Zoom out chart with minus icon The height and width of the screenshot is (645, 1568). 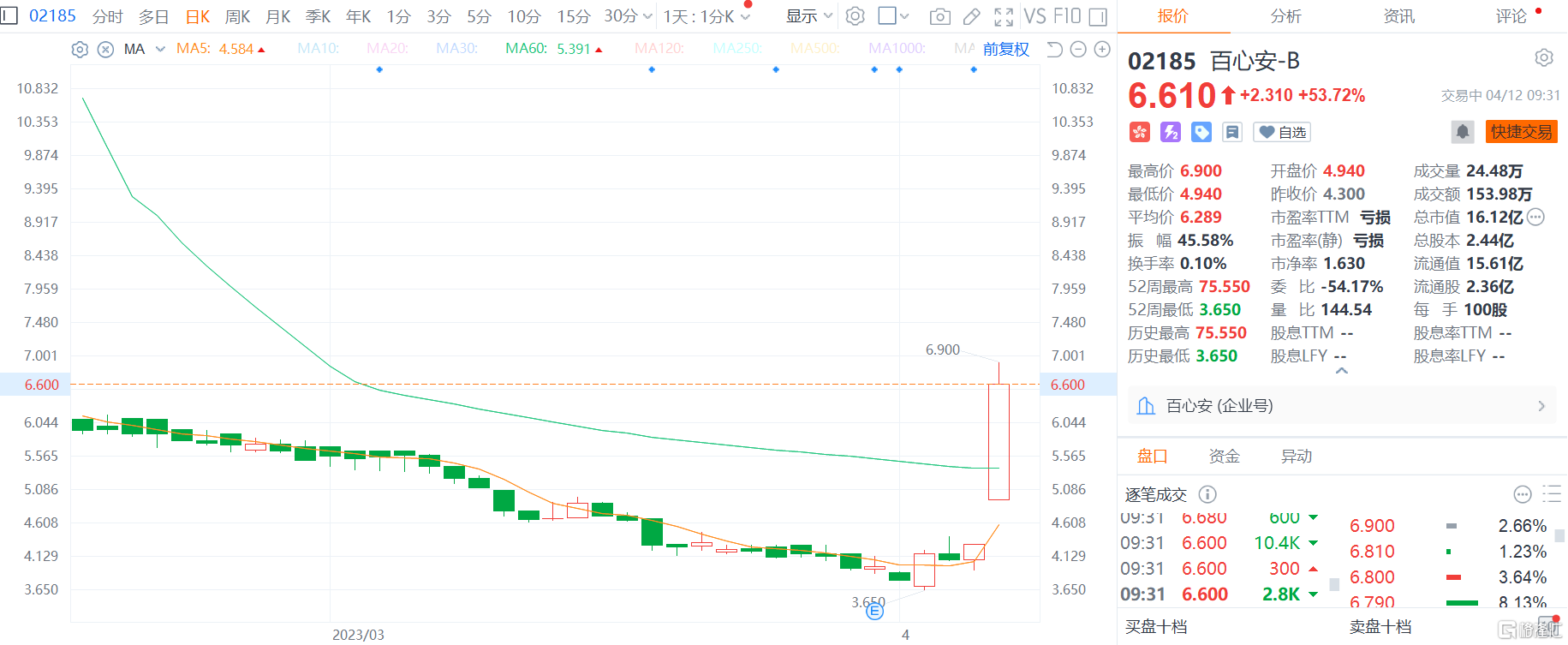[1079, 50]
